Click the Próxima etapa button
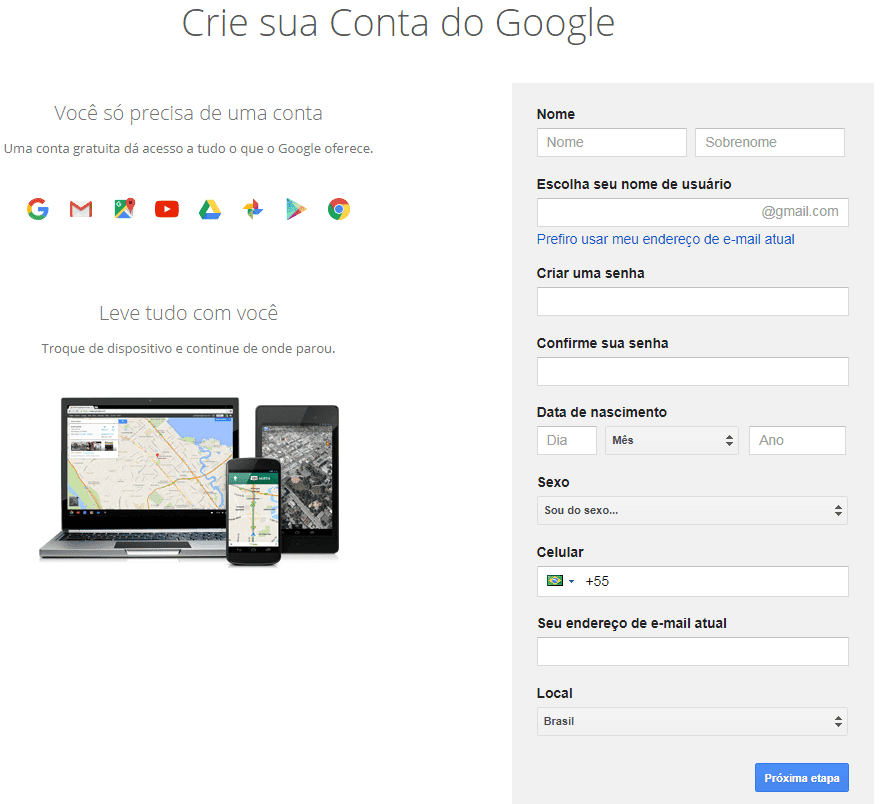Viewport: 880px width, 804px height. [801, 778]
